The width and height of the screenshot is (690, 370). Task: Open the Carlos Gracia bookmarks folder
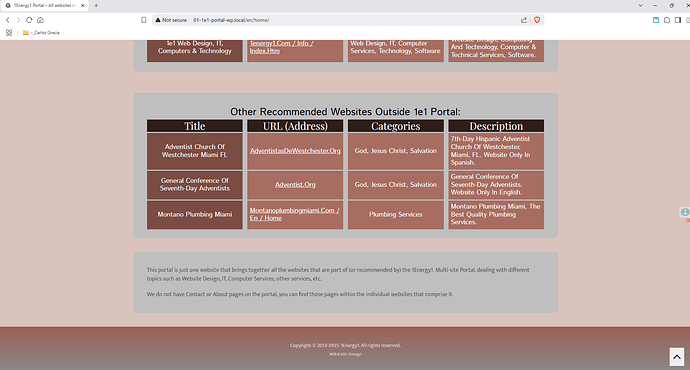pos(41,33)
